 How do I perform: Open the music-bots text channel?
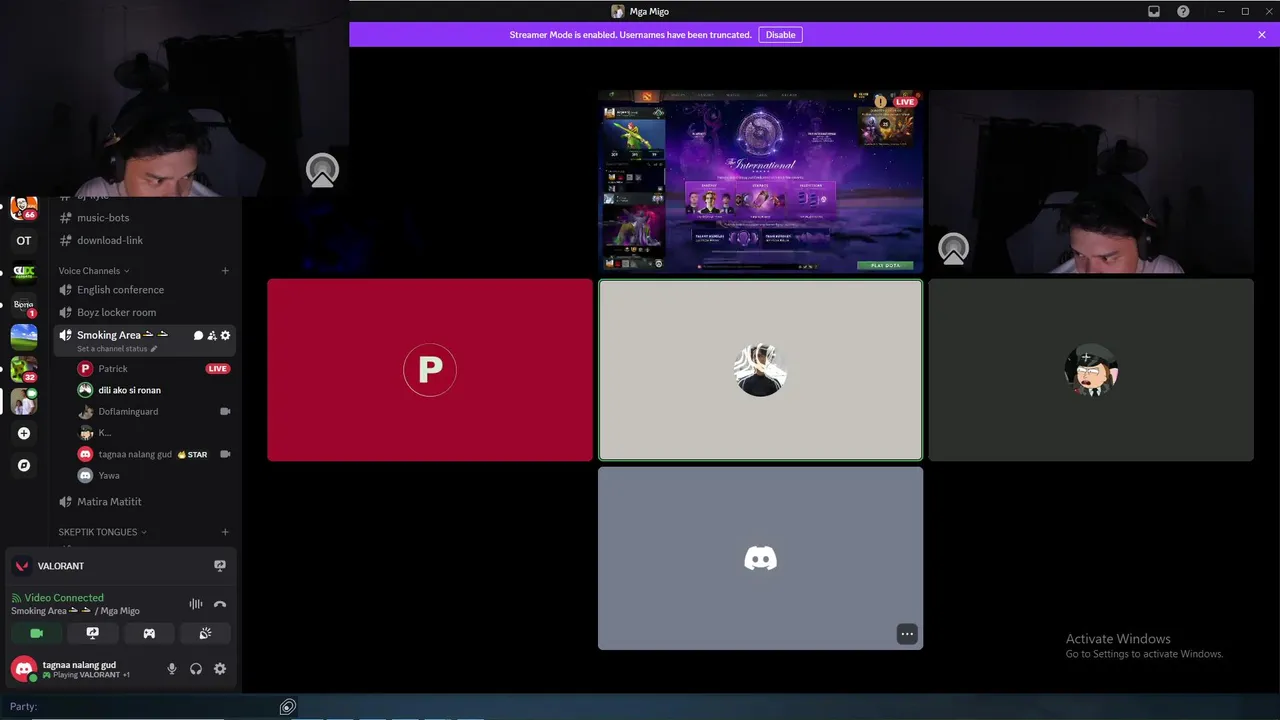103,217
